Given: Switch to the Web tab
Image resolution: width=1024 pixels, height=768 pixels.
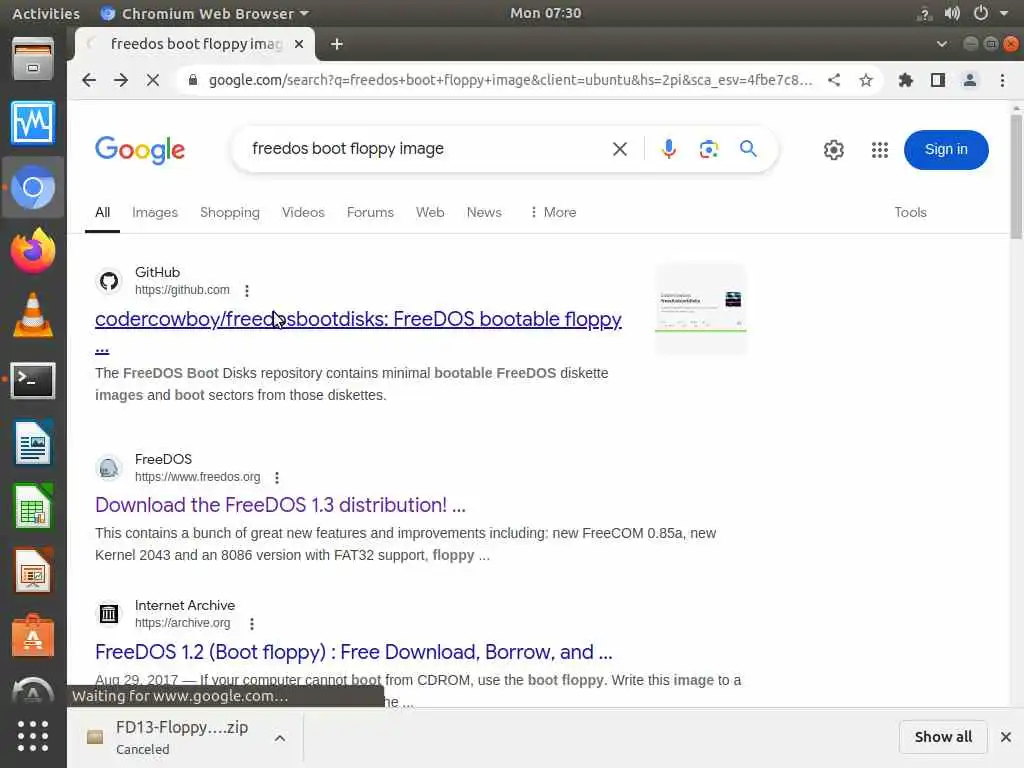Looking at the screenshot, I should click(x=430, y=212).
